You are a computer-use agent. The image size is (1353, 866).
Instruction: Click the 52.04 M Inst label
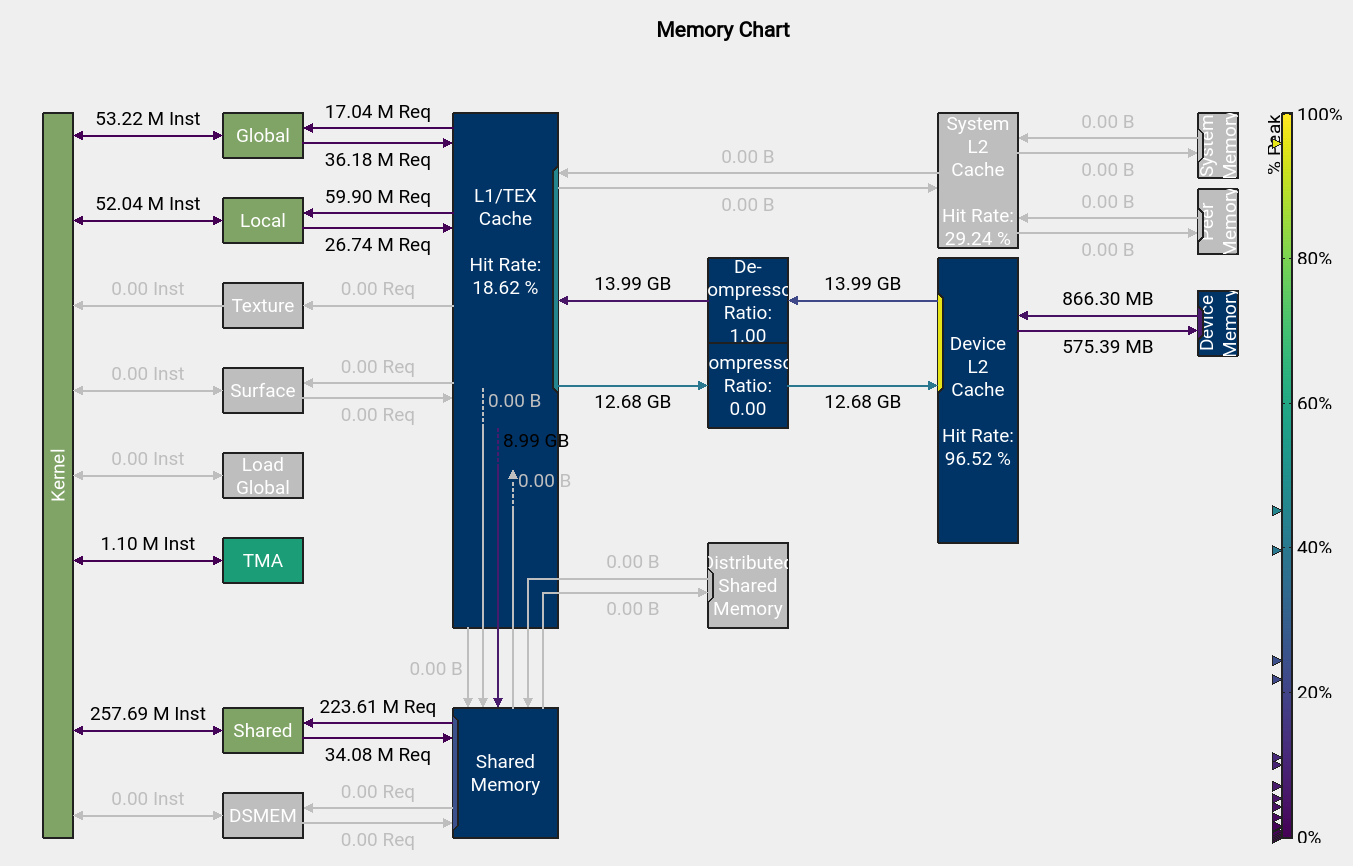[x=148, y=204]
